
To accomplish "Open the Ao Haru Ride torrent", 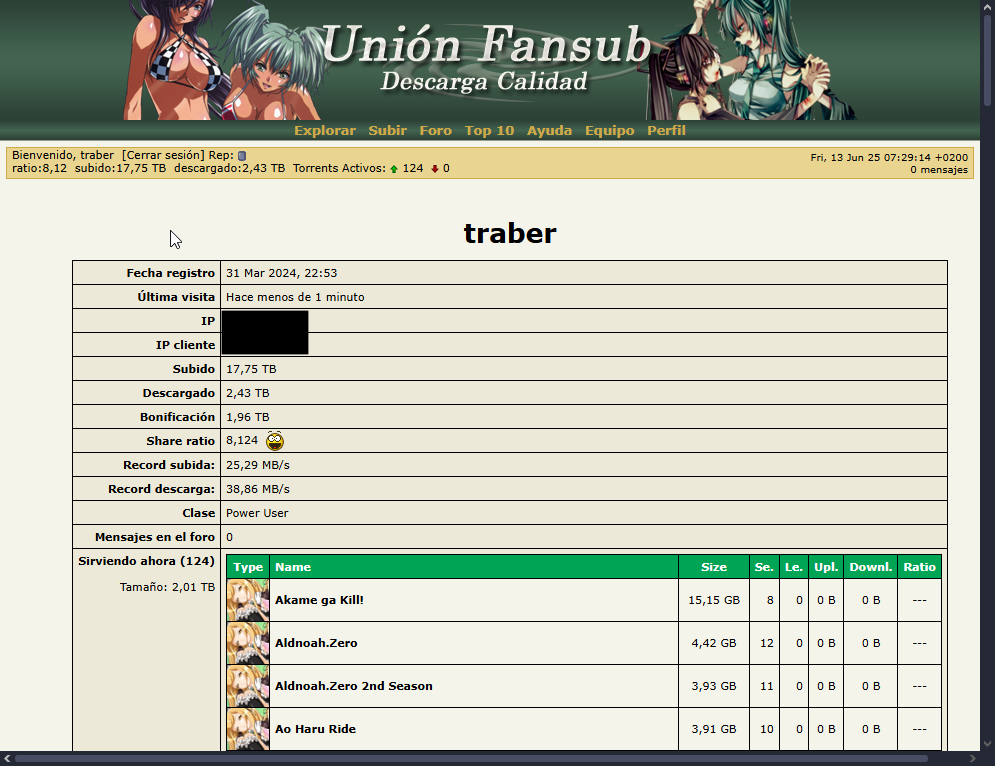I will [315, 729].
